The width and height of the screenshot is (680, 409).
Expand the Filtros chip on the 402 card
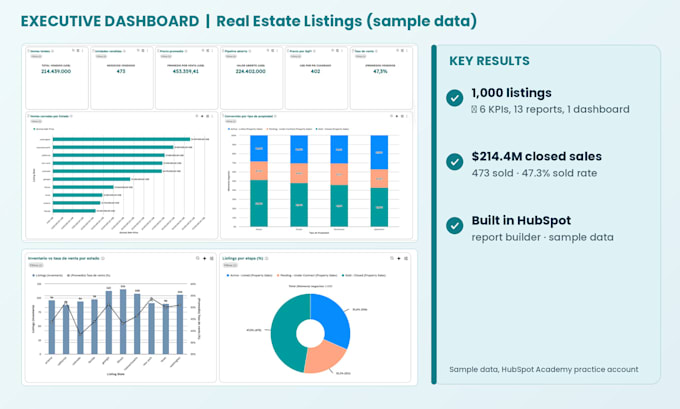click(x=295, y=56)
